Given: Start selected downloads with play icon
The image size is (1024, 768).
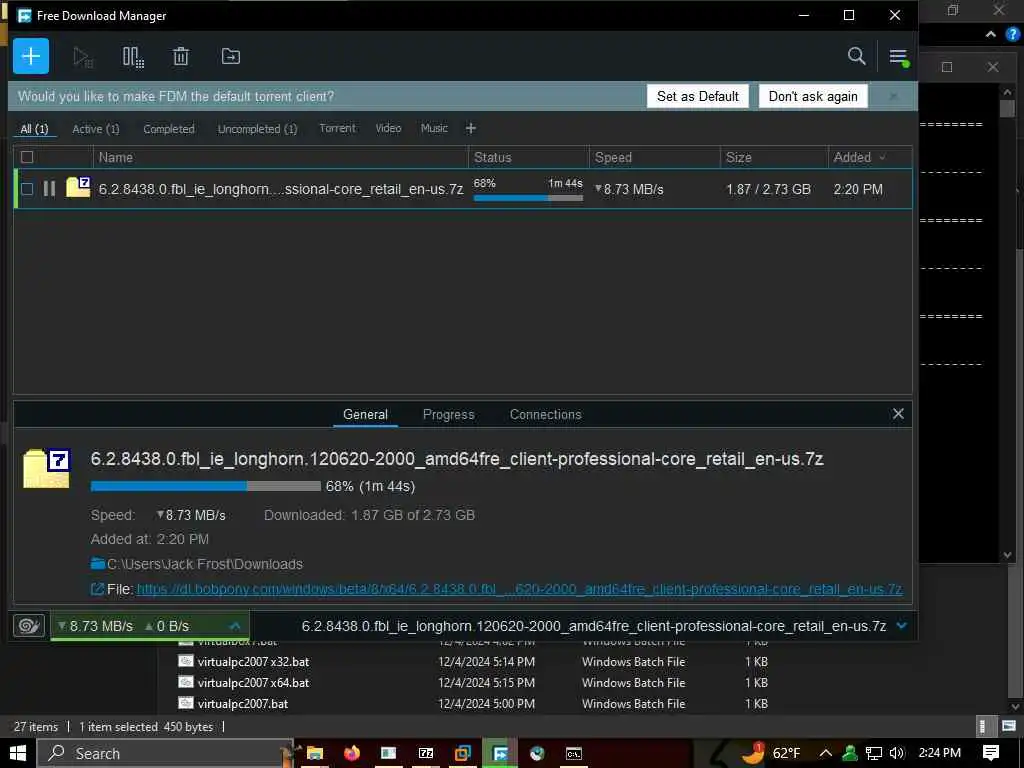Looking at the screenshot, I should point(83,57).
